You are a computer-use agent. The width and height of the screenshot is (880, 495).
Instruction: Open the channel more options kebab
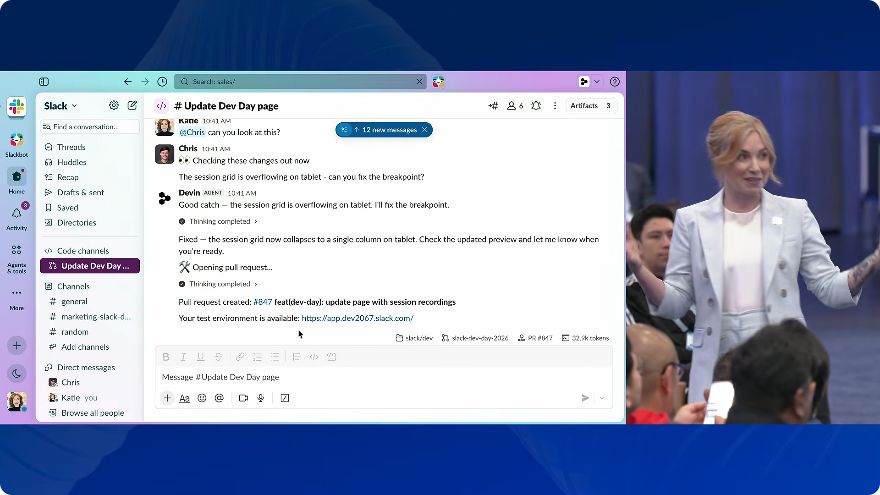point(555,106)
